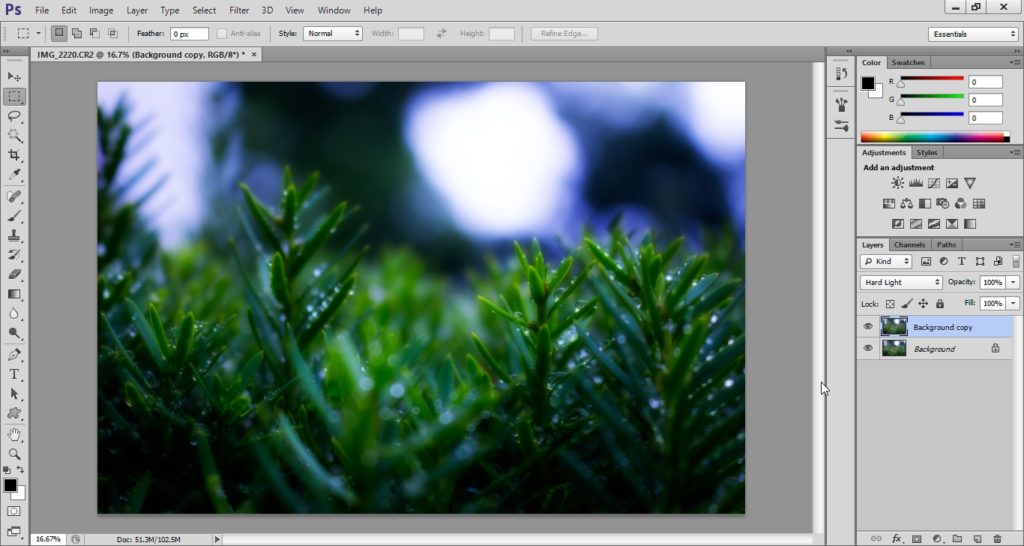
Task: Add a Curves adjustment
Action: click(x=934, y=184)
